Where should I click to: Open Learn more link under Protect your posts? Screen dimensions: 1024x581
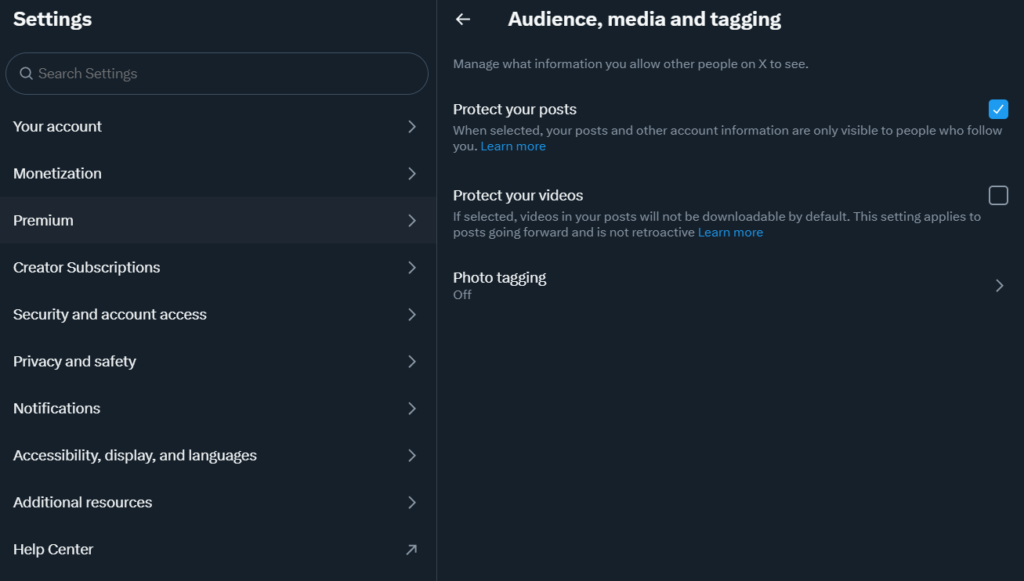click(x=513, y=146)
